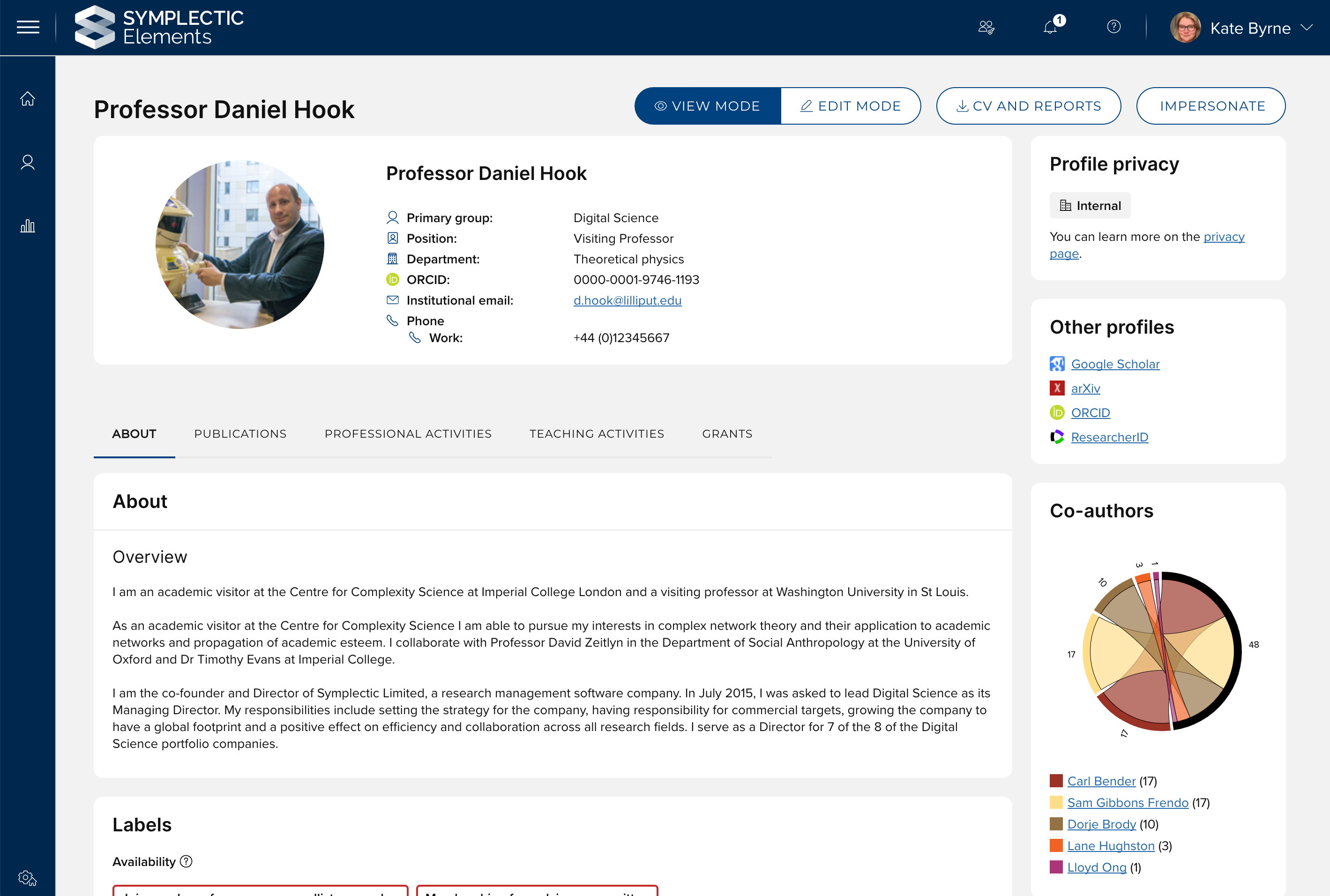The image size is (1330, 896).
Task: Click Availability help info icon
Action: 186,861
